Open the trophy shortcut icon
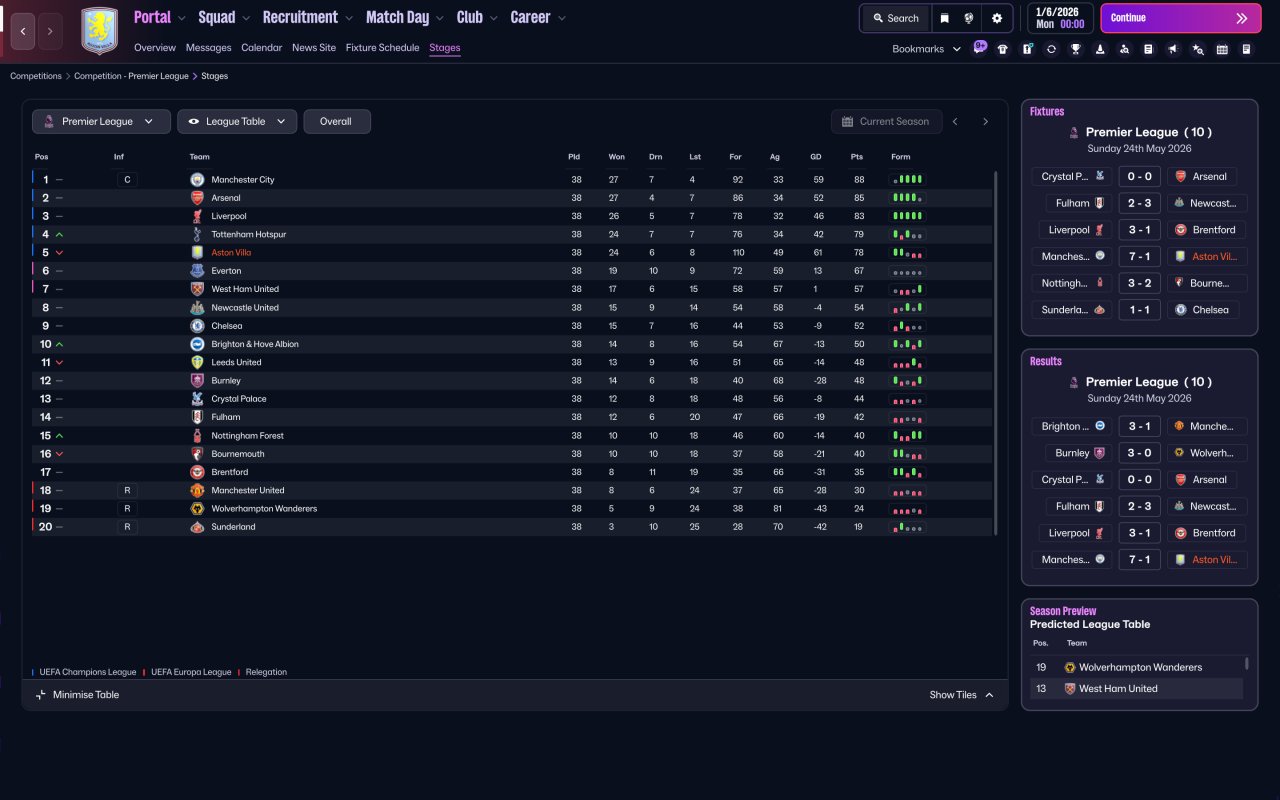The width and height of the screenshot is (1280, 800). tap(1076, 49)
